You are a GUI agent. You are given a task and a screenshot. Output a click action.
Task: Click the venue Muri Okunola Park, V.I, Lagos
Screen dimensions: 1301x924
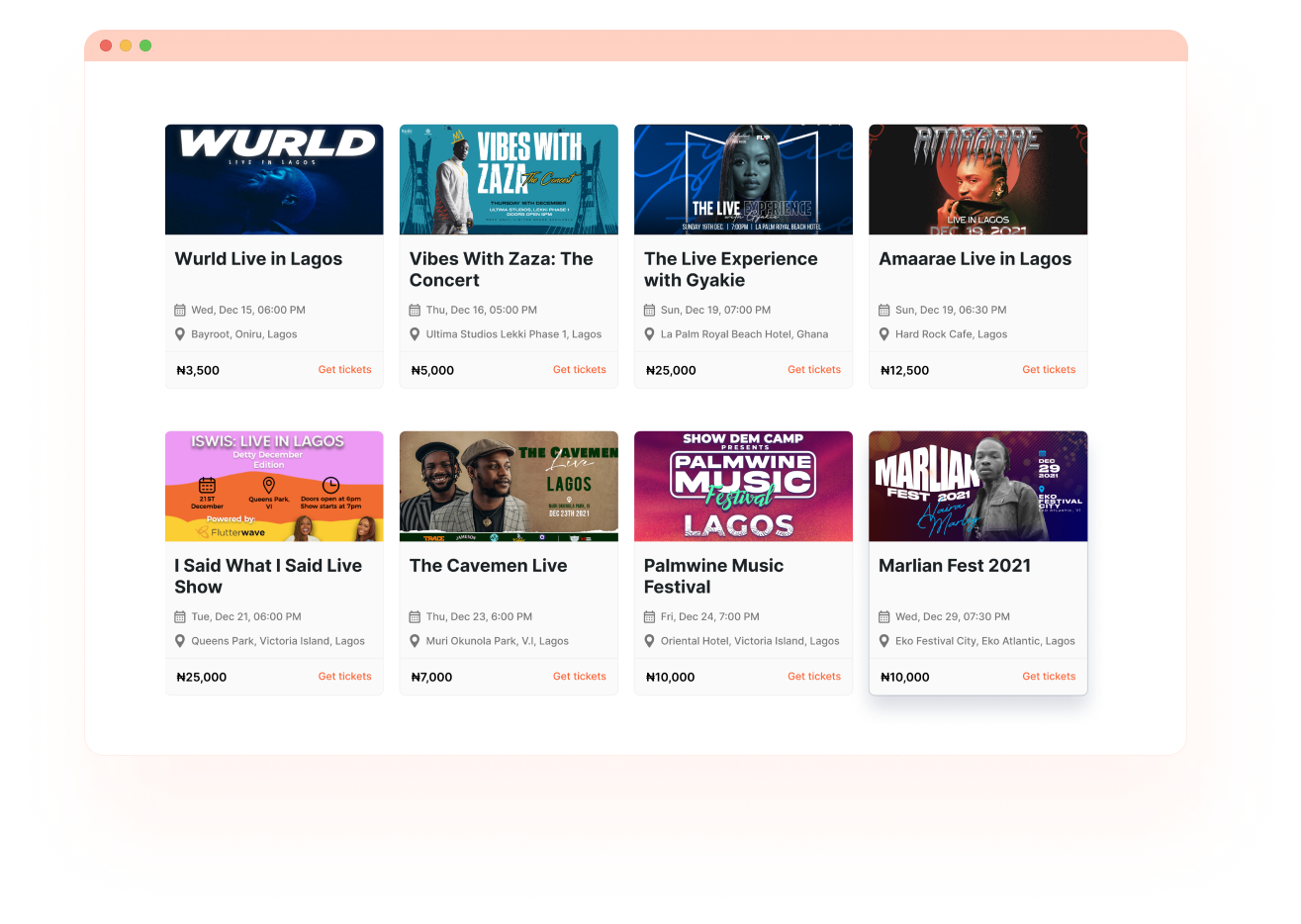tap(498, 641)
